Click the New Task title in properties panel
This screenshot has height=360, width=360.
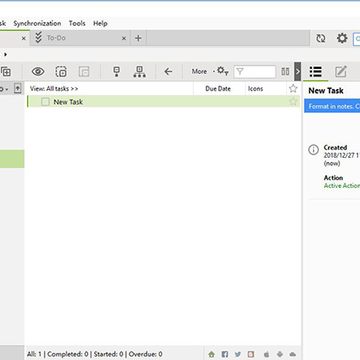point(326,91)
